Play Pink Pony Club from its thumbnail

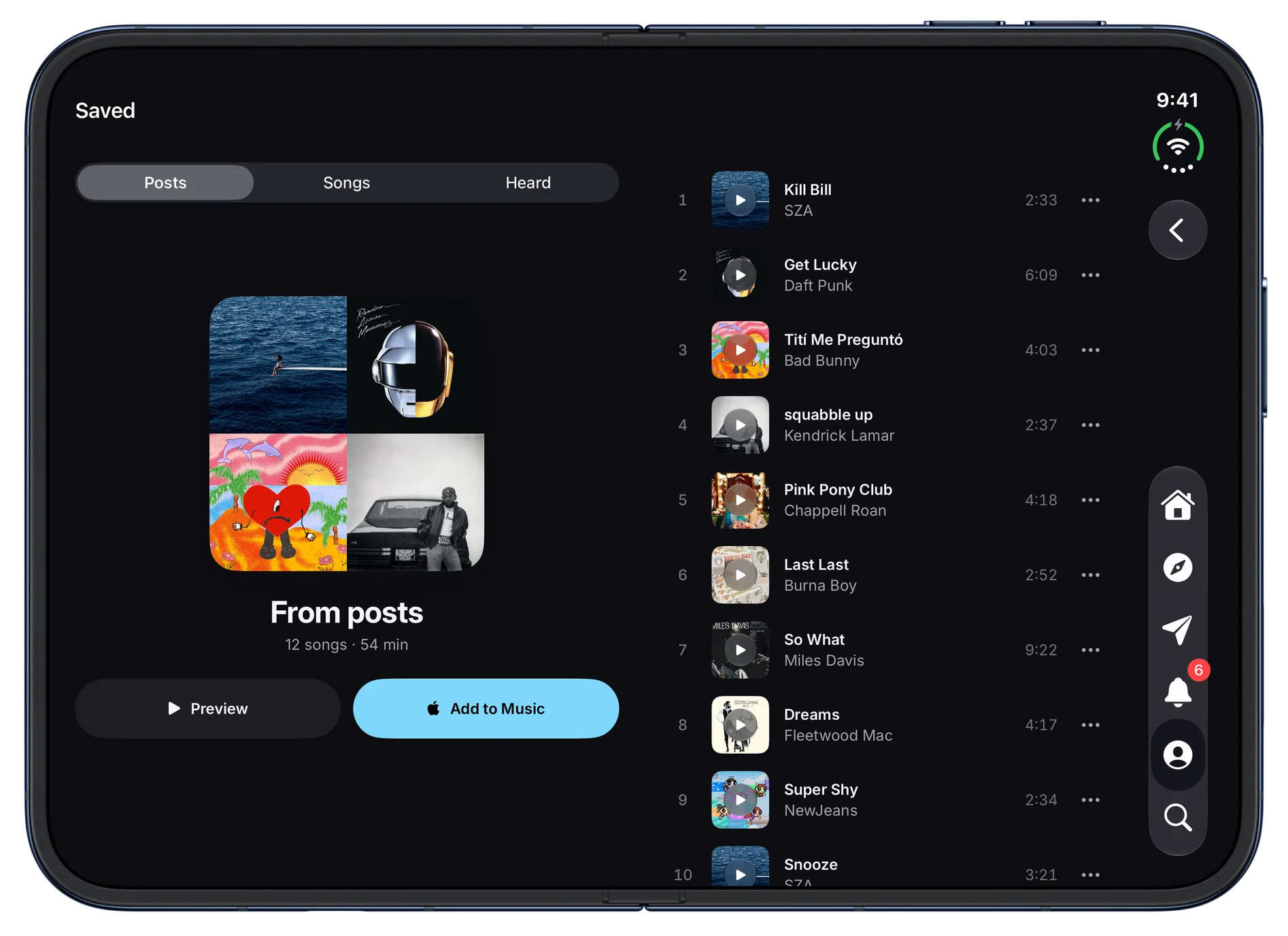(740, 500)
